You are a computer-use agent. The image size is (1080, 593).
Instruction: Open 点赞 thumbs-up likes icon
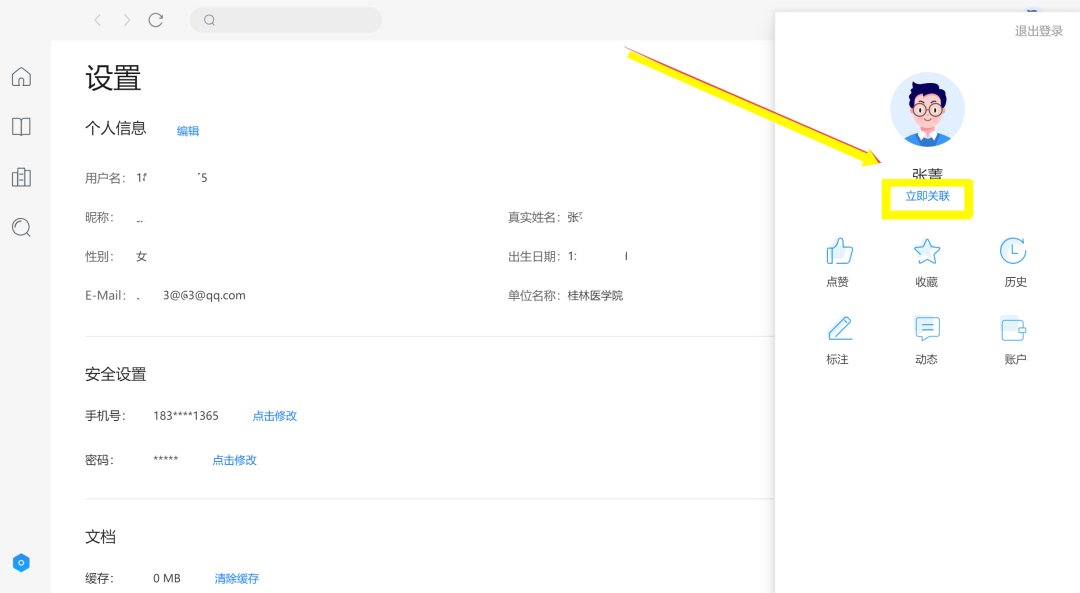click(x=838, y=251)
